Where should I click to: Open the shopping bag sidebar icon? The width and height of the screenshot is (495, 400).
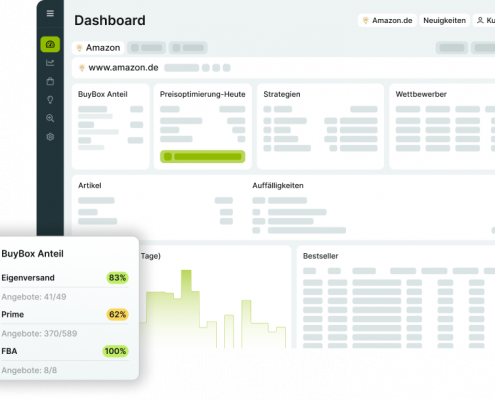point(50,81)
